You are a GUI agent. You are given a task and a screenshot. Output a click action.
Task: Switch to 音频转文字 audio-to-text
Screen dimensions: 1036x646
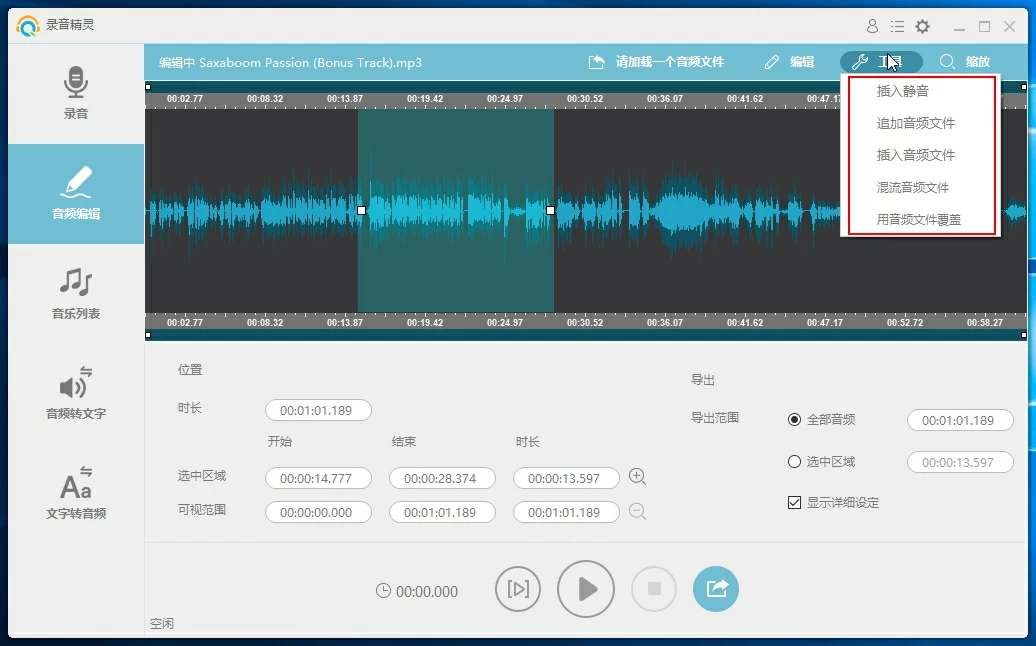[76, 393]
